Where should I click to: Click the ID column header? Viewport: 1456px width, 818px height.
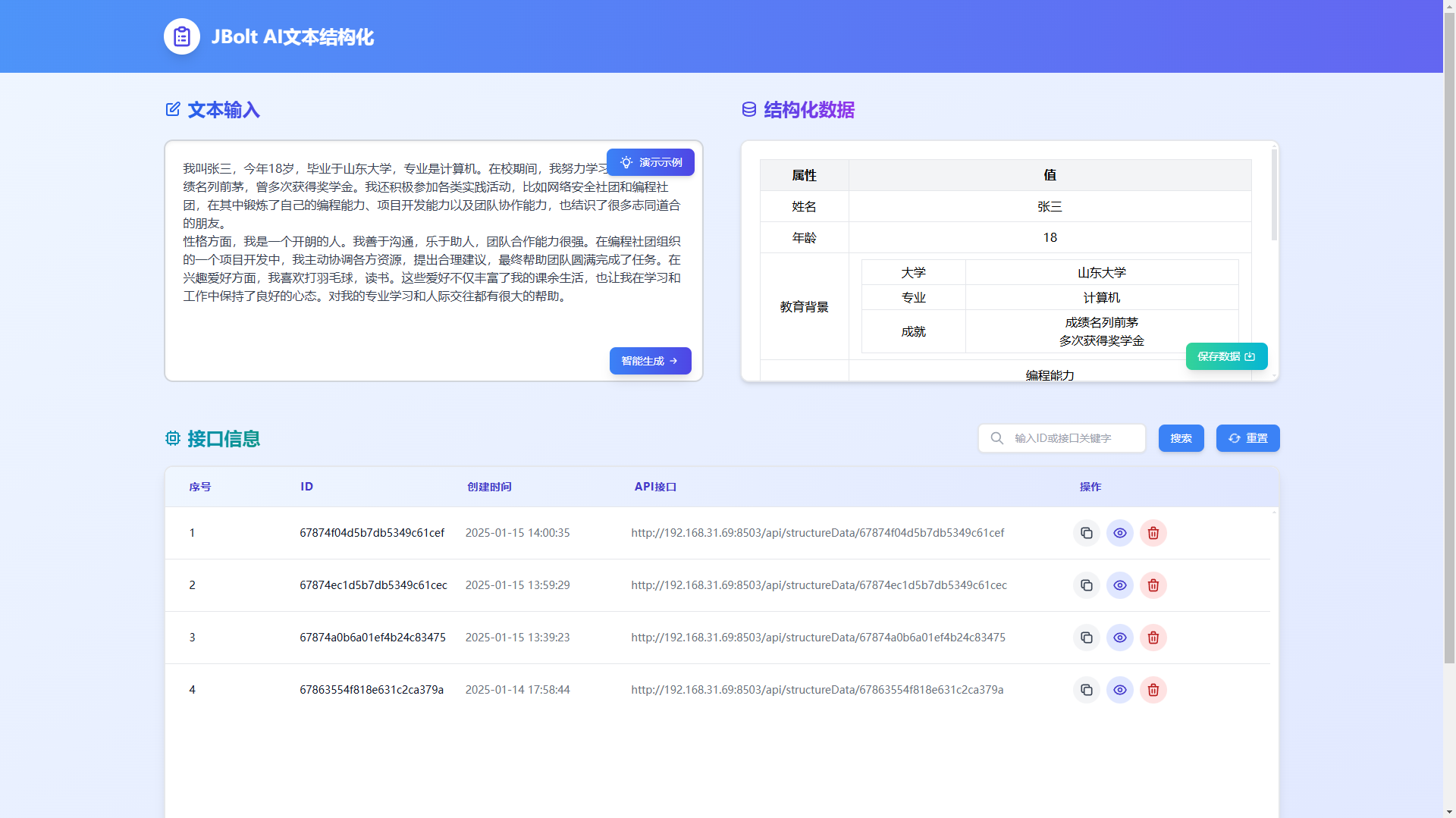pyautogui.click(x=306, y=487)
